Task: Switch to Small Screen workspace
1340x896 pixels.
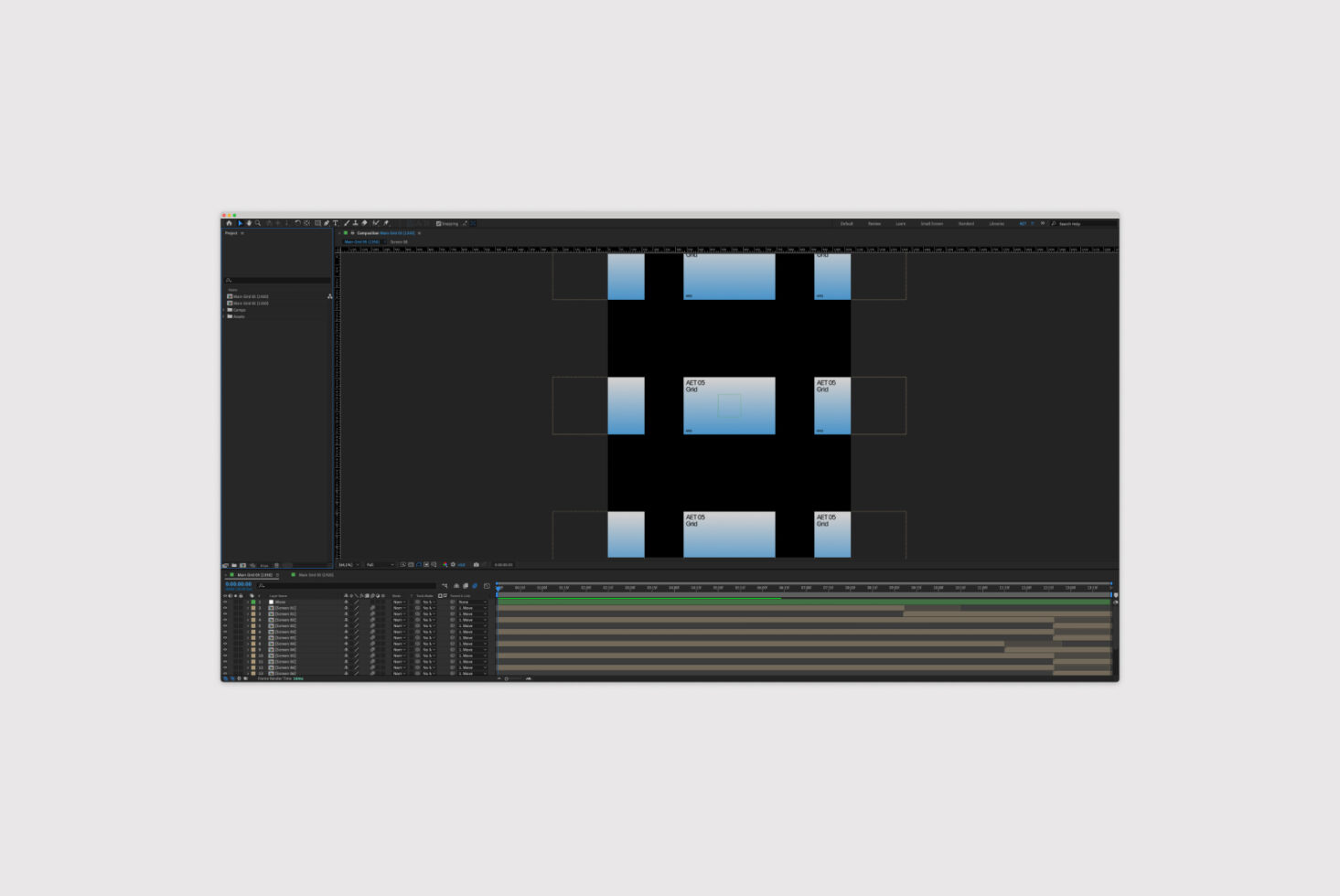Action: (931, 223)
